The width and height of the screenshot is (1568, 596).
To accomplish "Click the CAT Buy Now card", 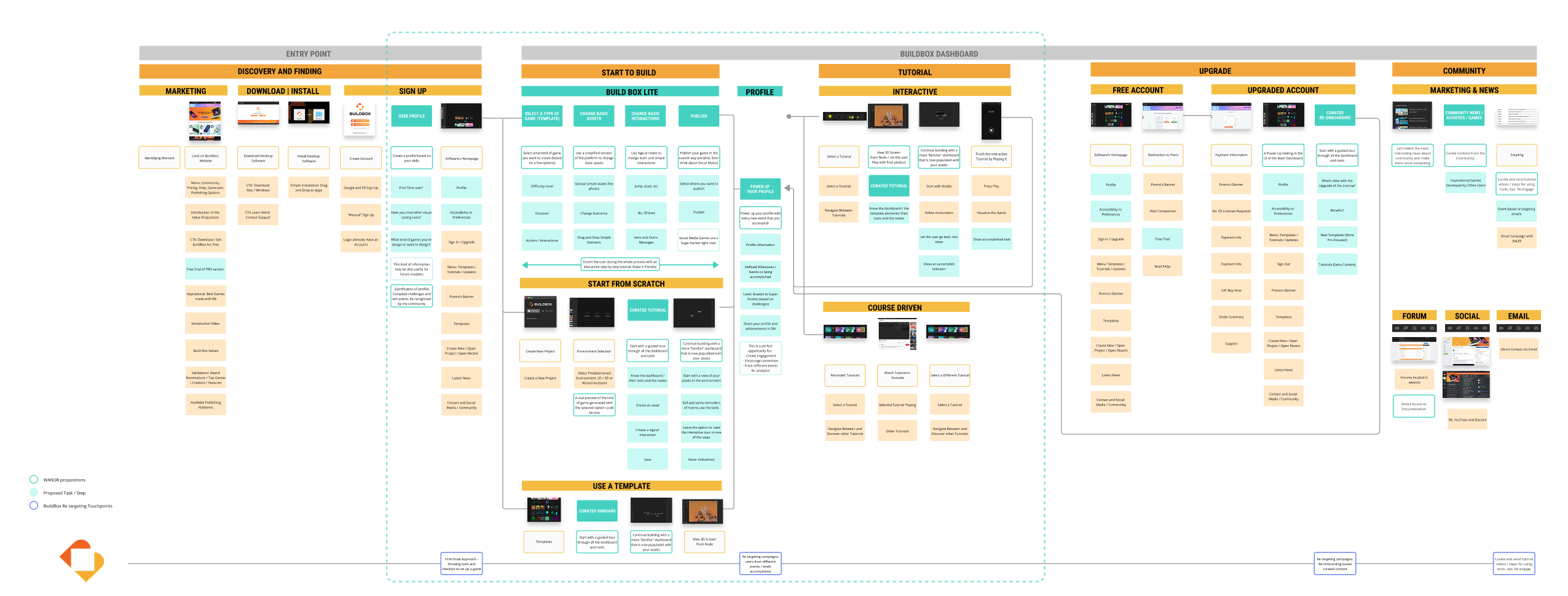I will pyautogui.click(x=1231, y=290).
